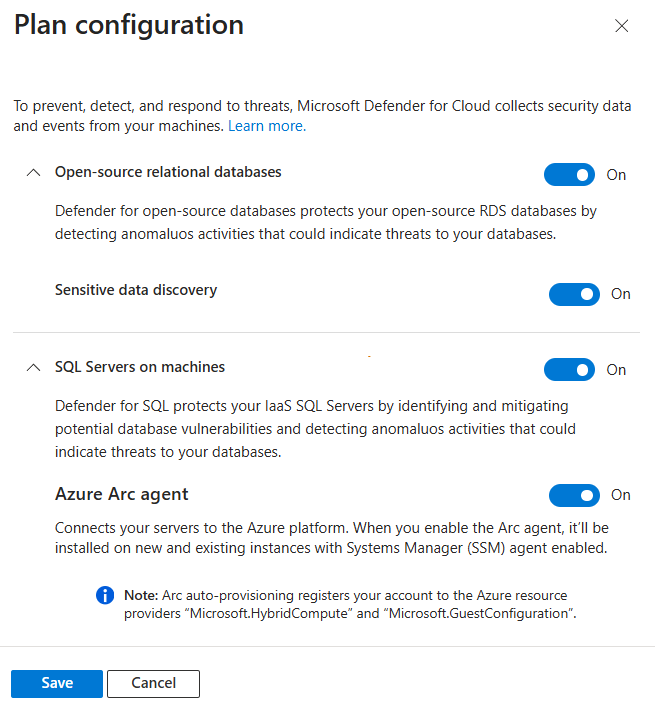Click the Azure Arc agent heading

(x=122, y=496)
